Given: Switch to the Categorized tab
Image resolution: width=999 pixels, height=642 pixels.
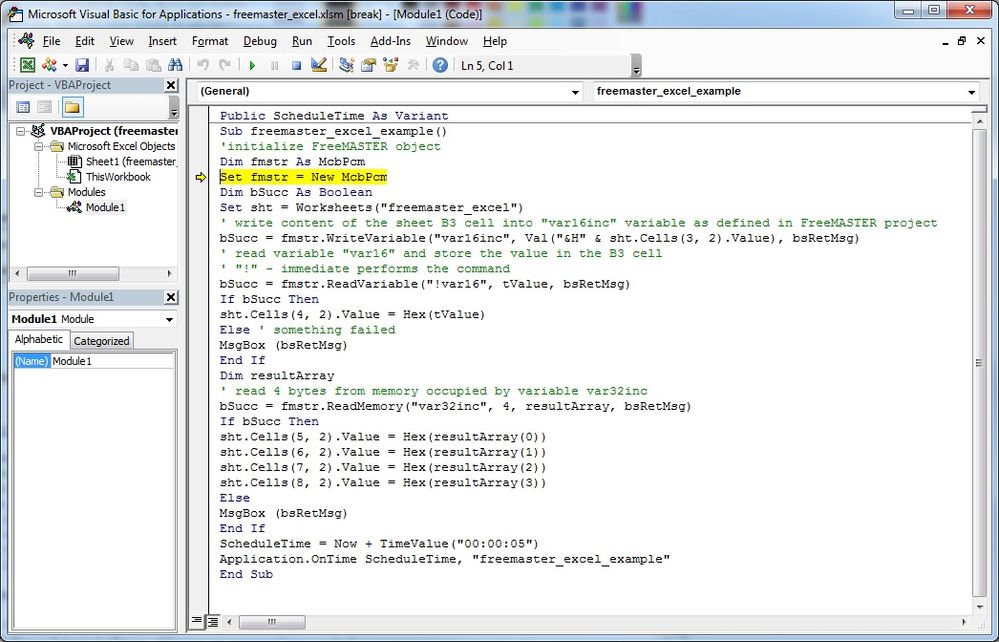Looking at the screenshot, I should 101,341.
